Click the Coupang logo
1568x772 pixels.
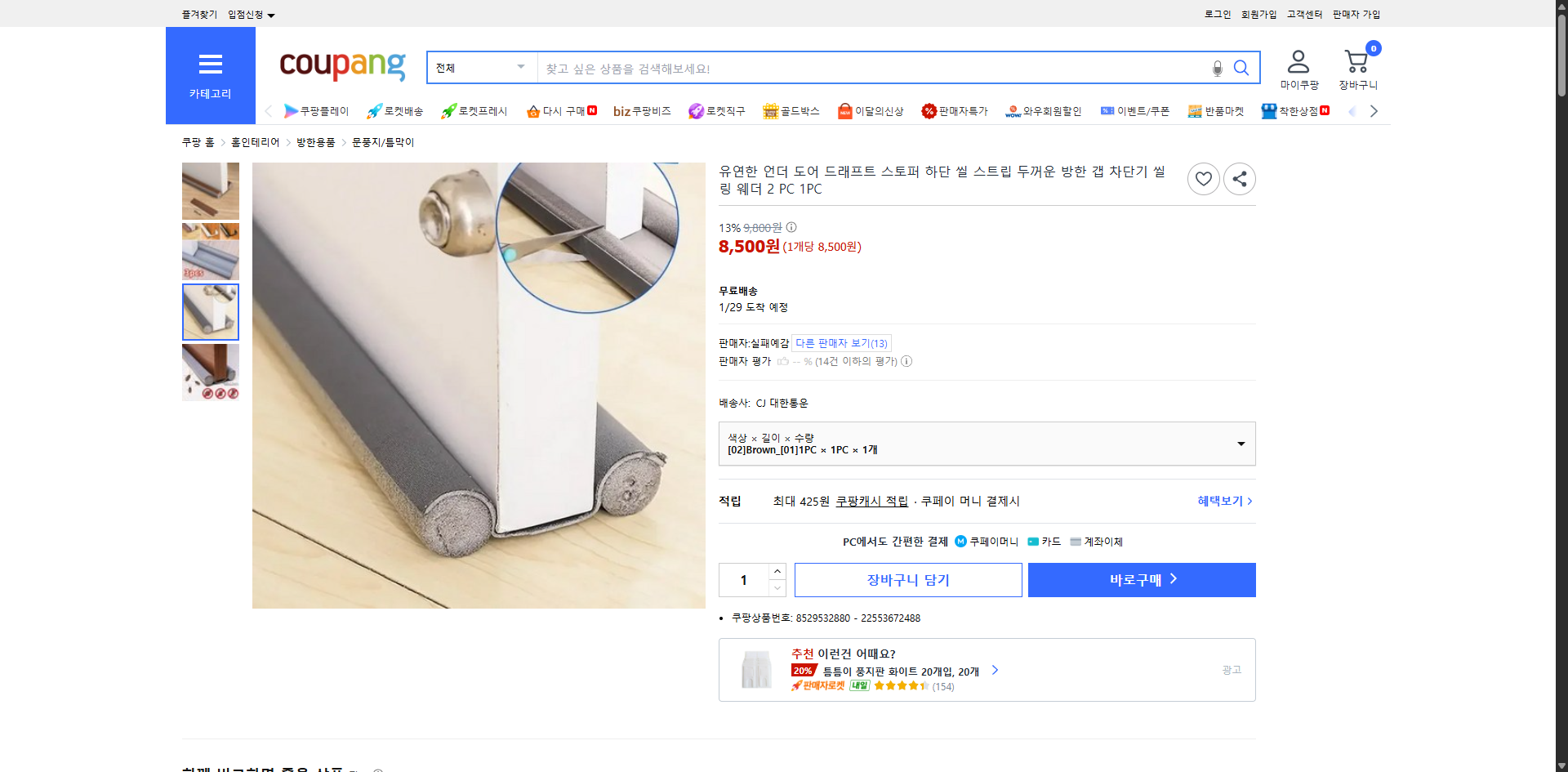(x=342, y=67)
